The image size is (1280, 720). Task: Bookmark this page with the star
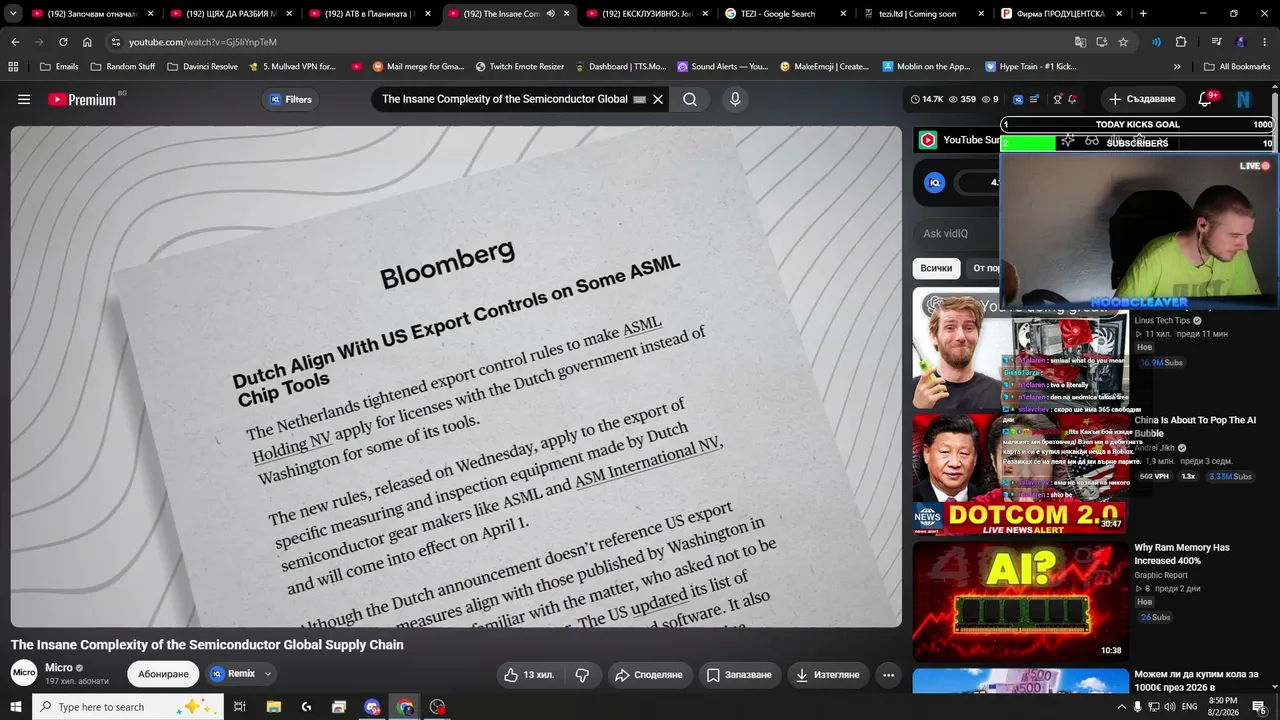pos(1123,42)
